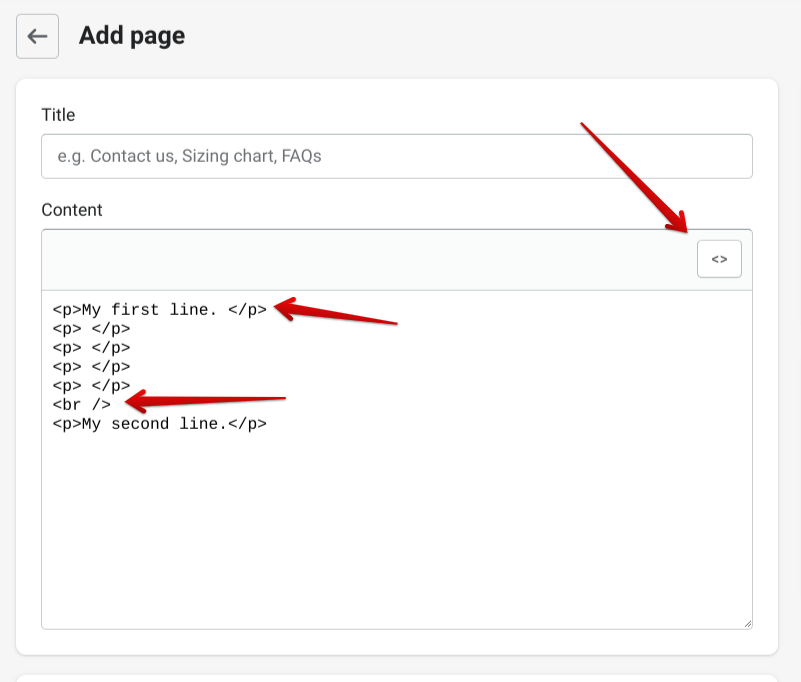This screenshot has width=801, height=682.
Task: Place cursor in "My first line." paragraph
Action: tap(160, 310)
